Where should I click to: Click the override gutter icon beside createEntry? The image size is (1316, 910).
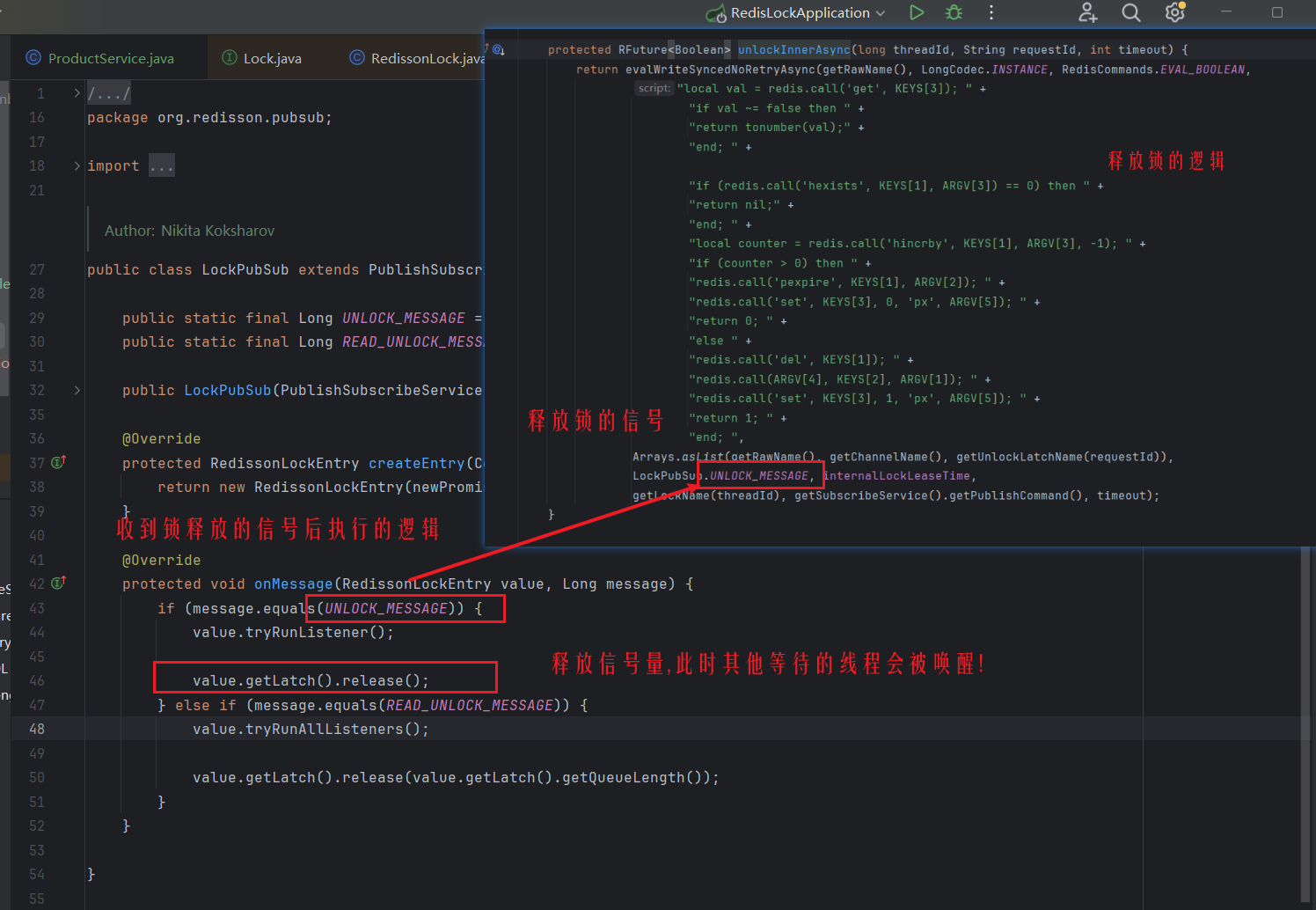58,462
